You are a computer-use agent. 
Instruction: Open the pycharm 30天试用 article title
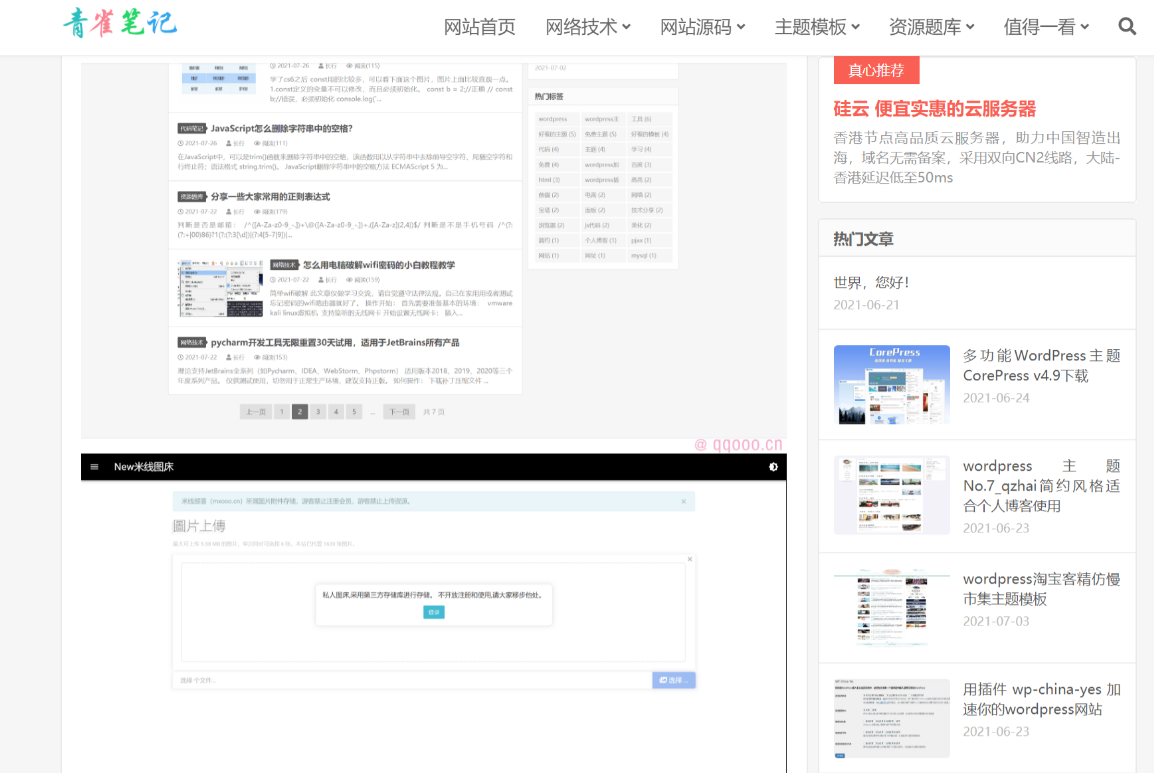(335, 343)
